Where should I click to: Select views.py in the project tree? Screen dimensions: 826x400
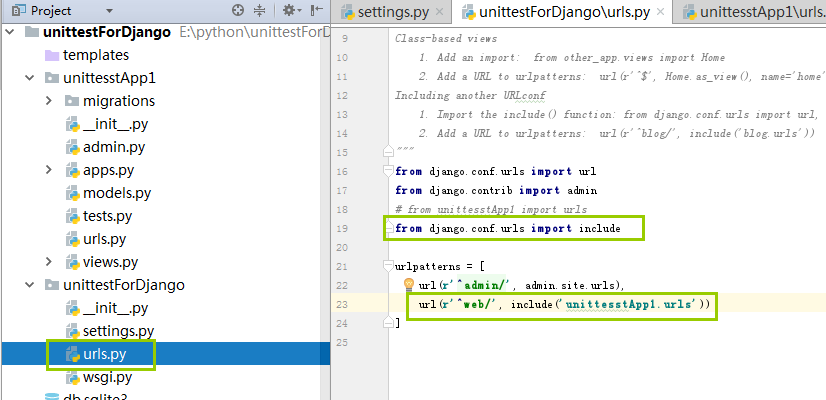pyautogui.click(x=110, y=262)
